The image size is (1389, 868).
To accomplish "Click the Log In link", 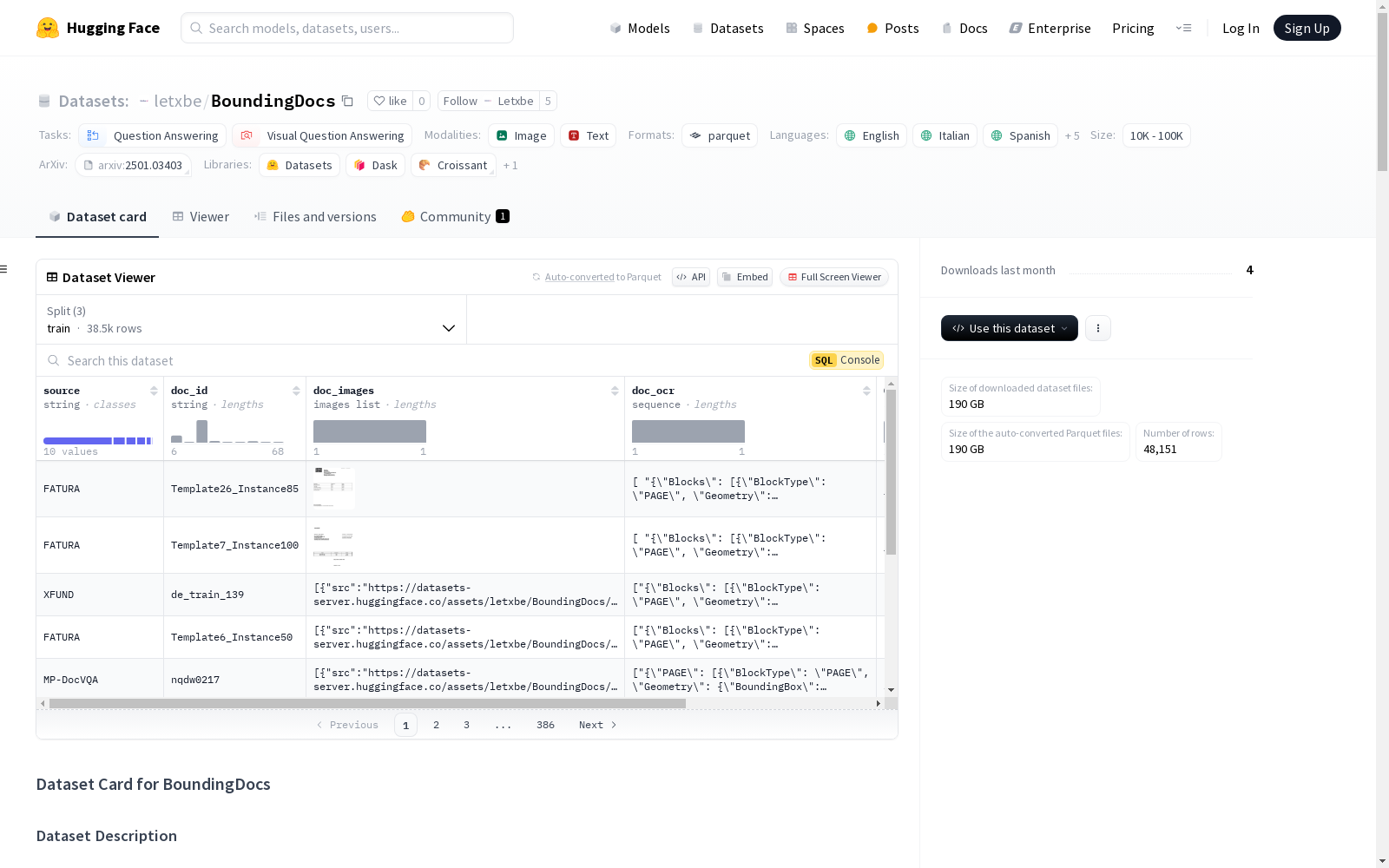I will click(x=1241, y=28).
